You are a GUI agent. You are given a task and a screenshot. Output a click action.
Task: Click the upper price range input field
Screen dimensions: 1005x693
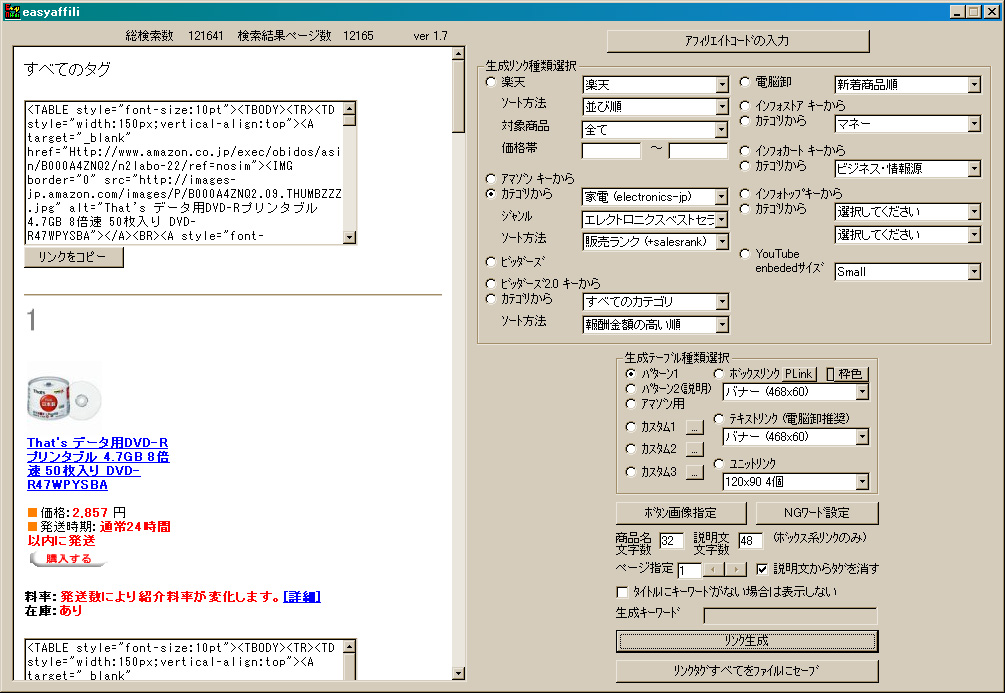[698, 151]
